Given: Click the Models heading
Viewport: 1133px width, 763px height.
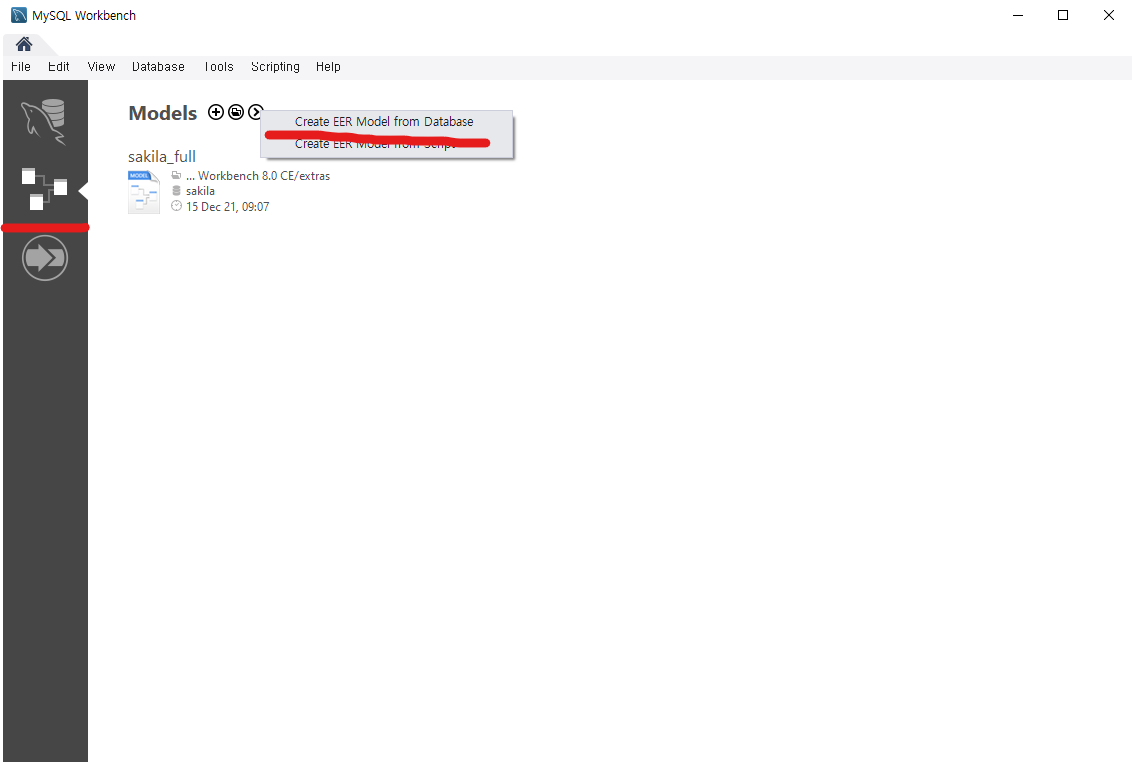Looking at the screenshot, I should (163, 113).
